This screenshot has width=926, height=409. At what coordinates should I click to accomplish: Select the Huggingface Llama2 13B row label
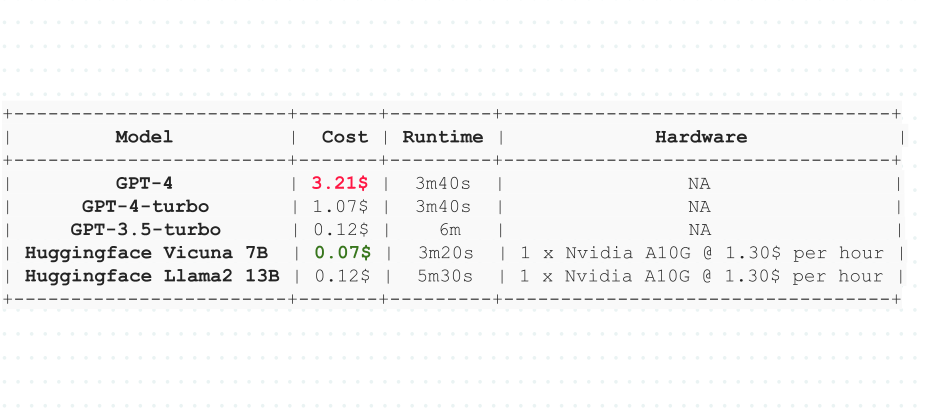[152, 275]
